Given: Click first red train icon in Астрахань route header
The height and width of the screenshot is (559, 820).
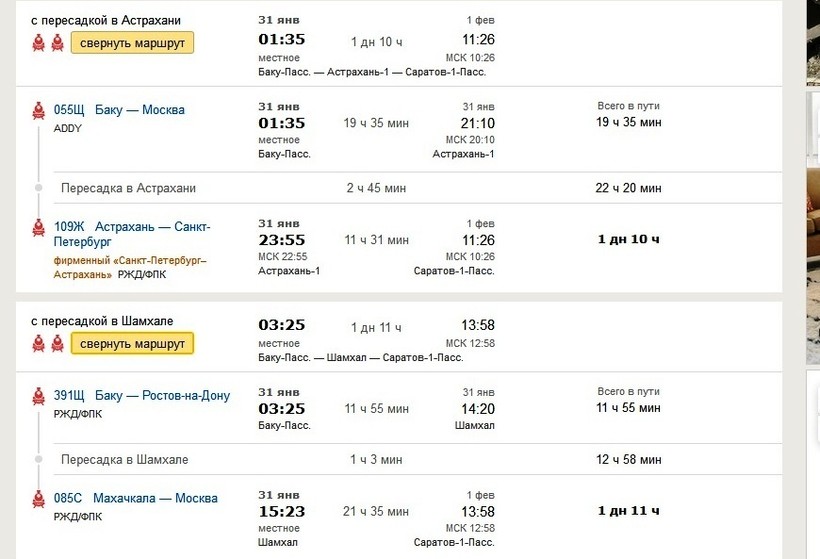Looking at the screenshot, I should pyautogui.click(x=38, y=42).
